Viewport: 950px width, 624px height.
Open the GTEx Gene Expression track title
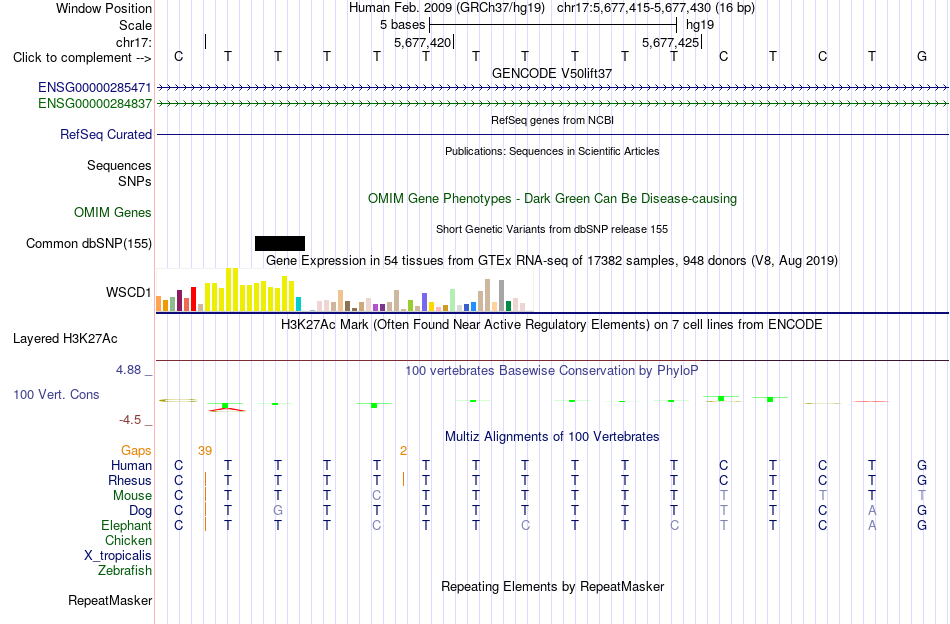pyautogui.click(x=552, y=261)
